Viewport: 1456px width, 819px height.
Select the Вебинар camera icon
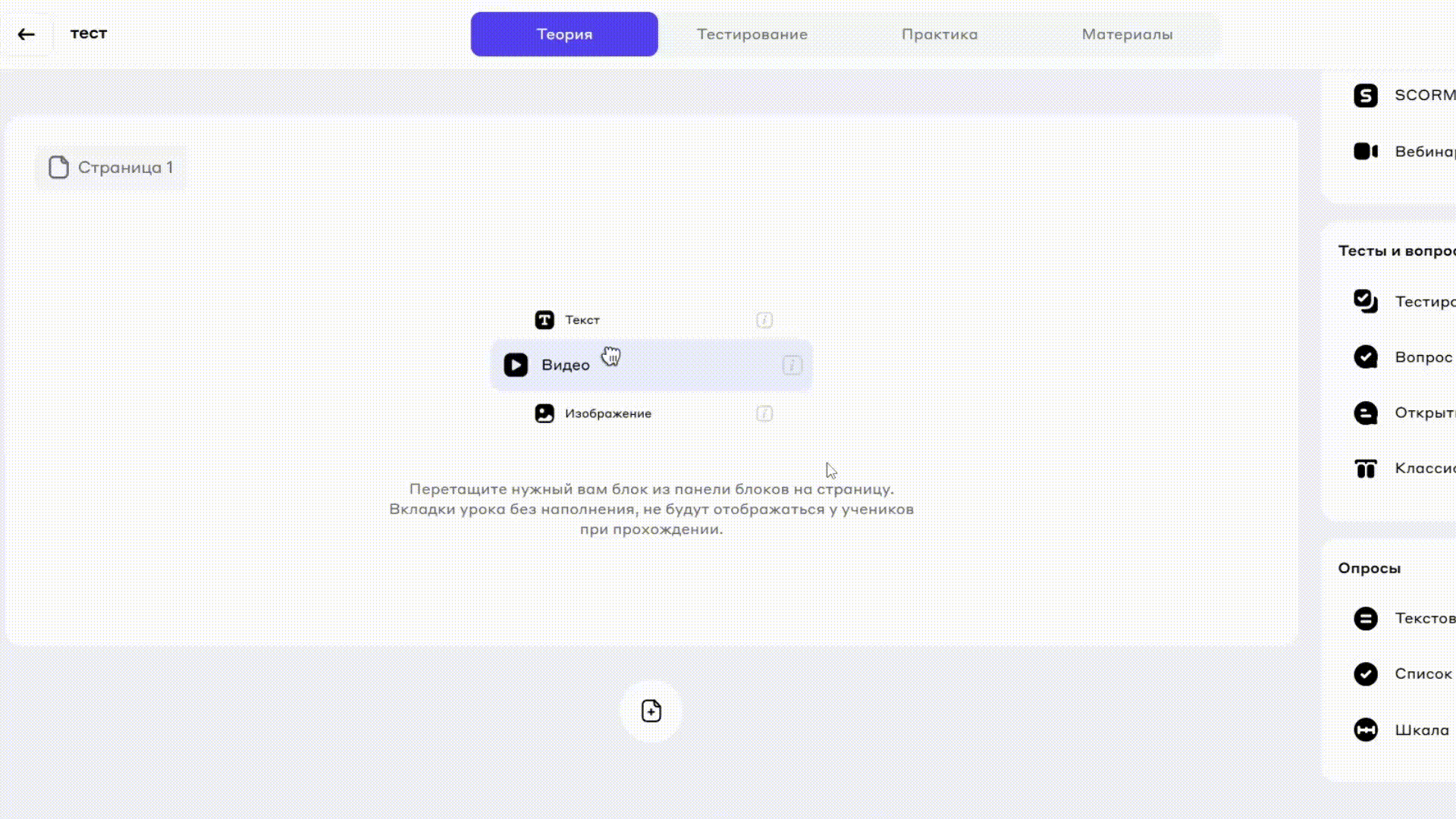coord(1365,152)
